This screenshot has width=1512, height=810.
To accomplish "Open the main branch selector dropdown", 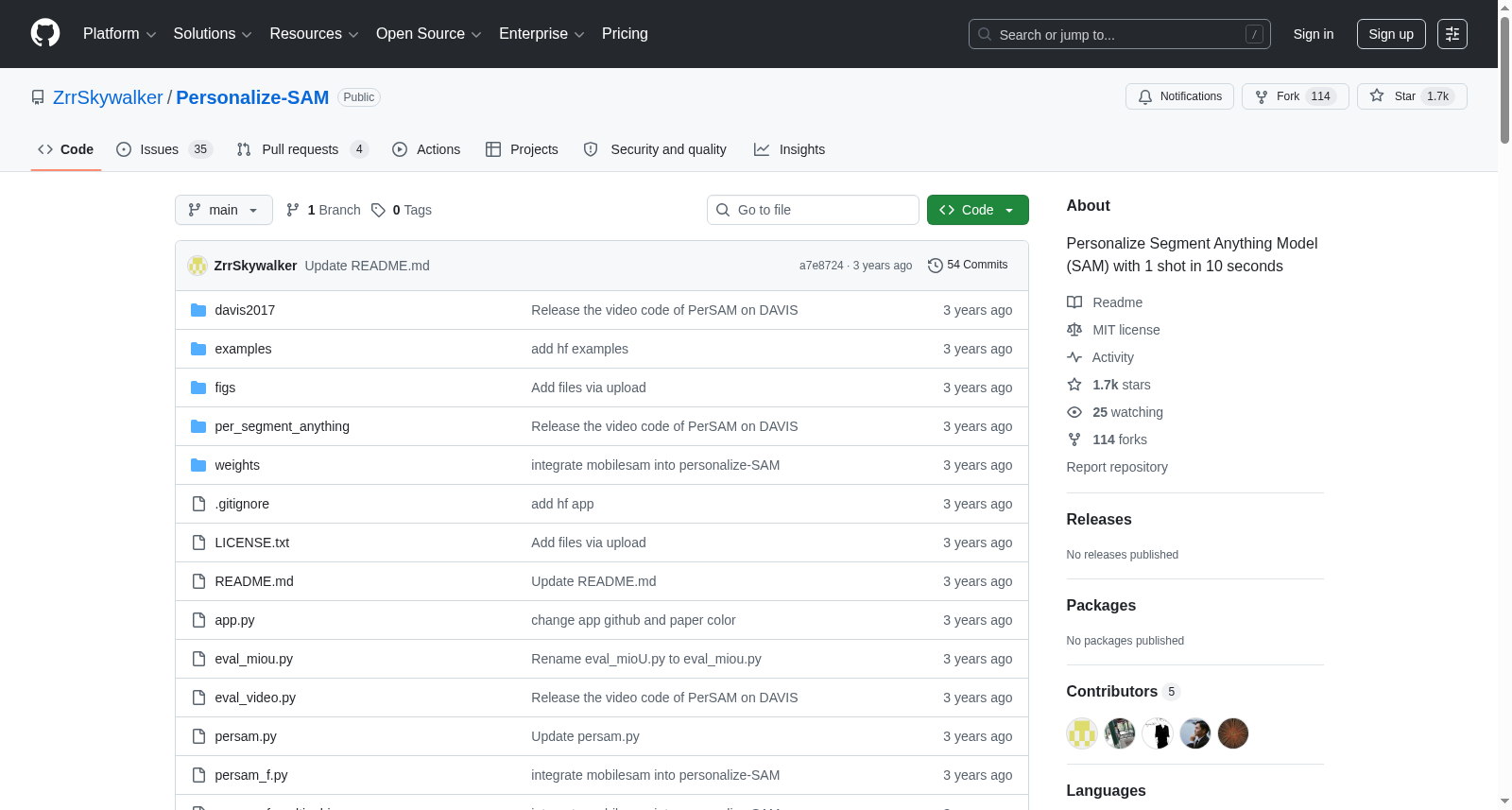I will pyautogui.click(x=224, y=210).
